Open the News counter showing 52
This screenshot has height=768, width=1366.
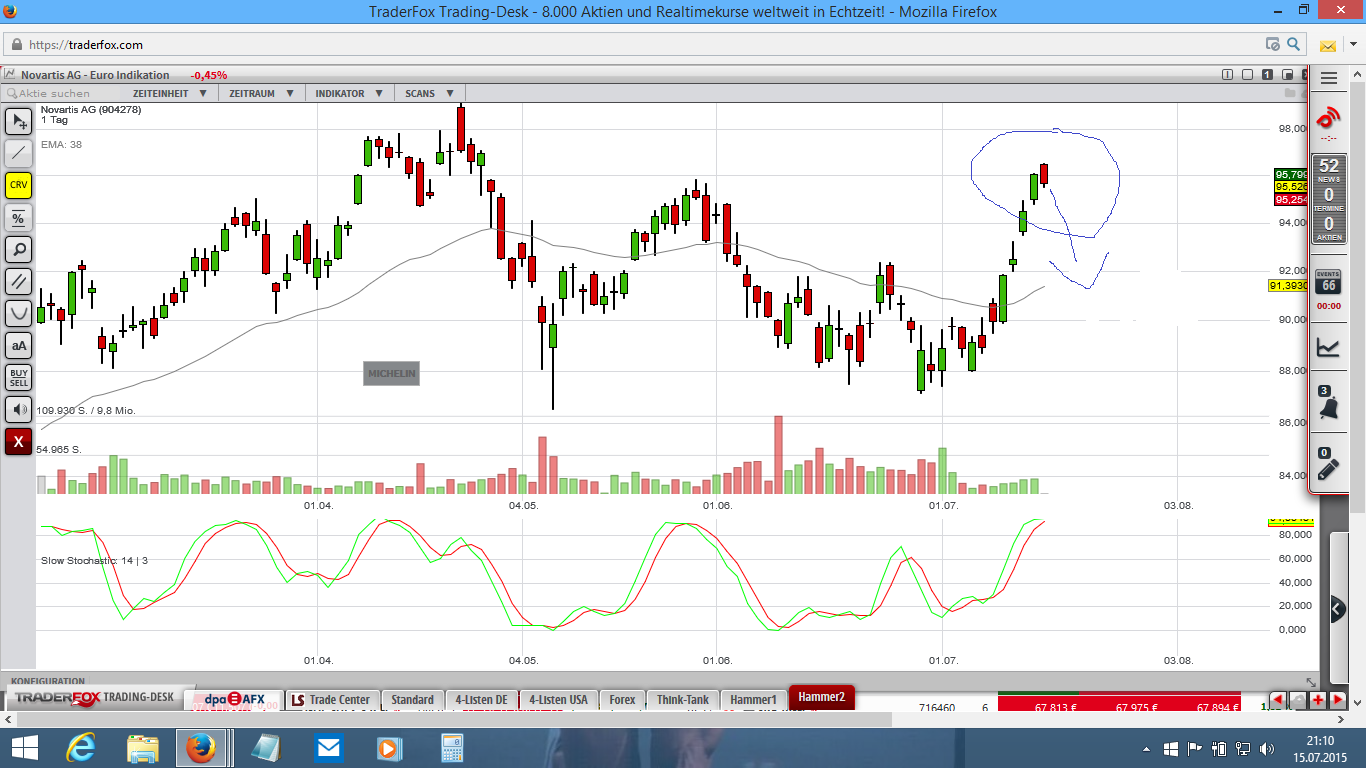pos(1329,169)
